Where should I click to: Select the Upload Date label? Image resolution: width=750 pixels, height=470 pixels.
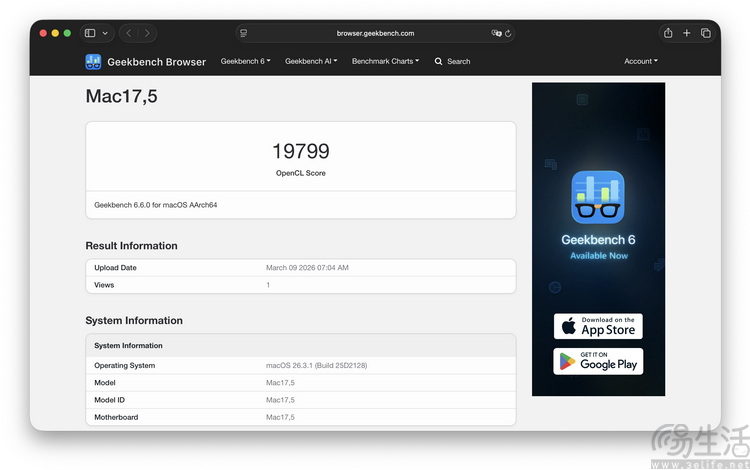tap(115, 268)
